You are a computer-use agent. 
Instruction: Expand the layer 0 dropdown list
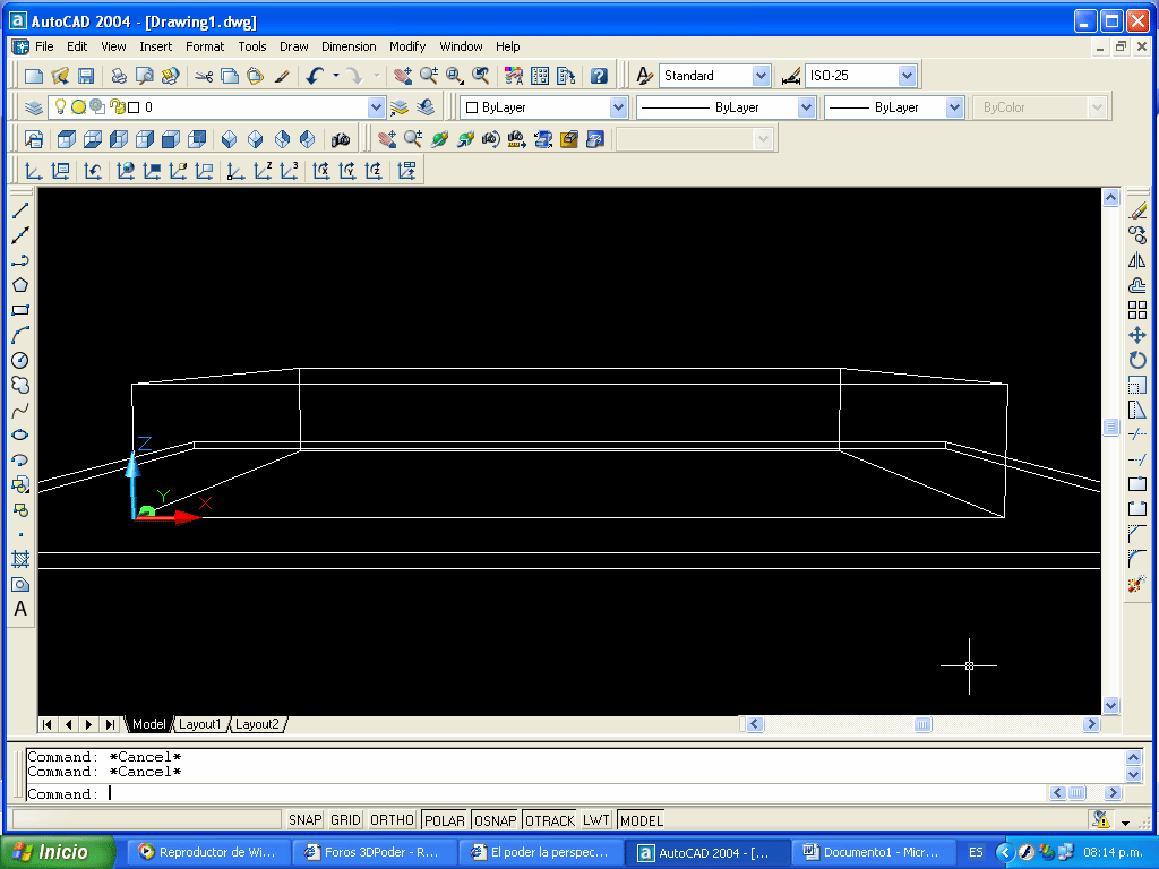coord(376,107)
